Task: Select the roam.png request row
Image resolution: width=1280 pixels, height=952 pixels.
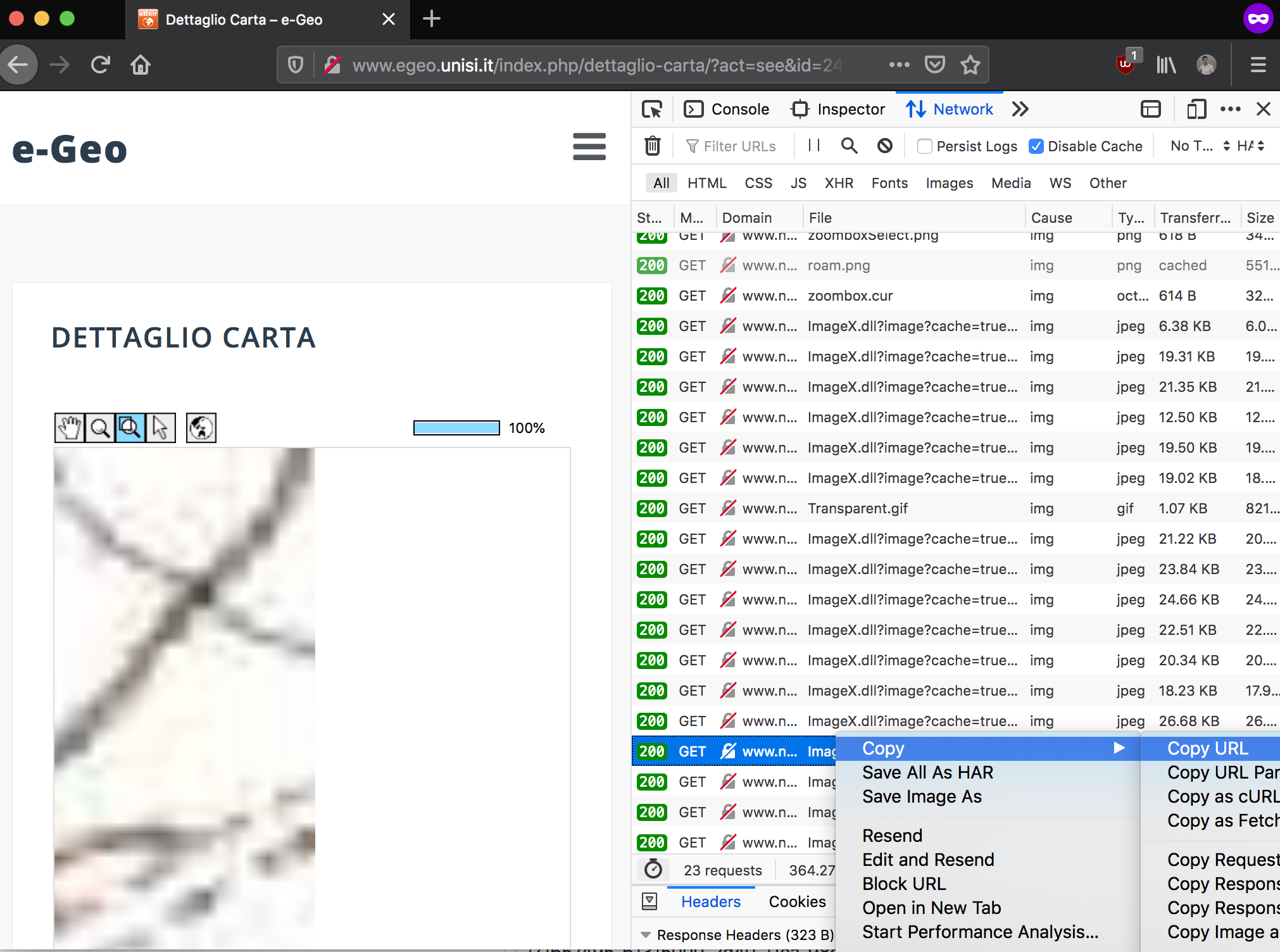Action: pos(956,265)
